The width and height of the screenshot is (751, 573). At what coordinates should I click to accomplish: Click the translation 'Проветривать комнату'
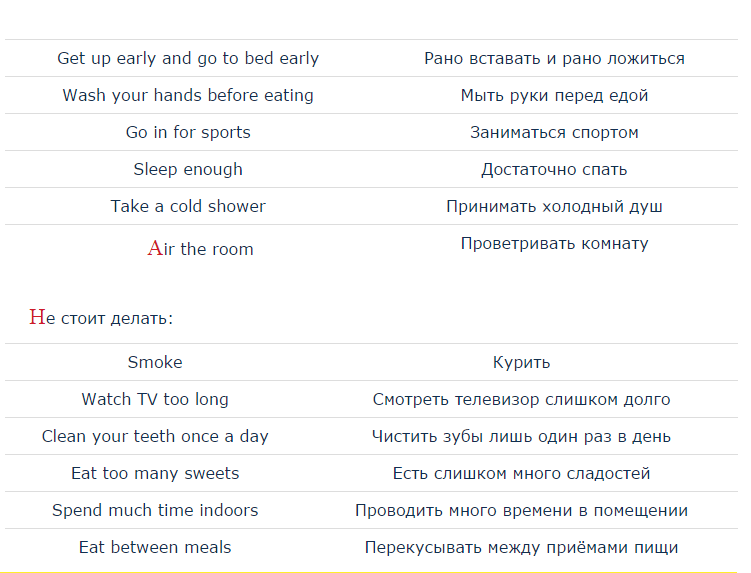(x=554, y=243)
